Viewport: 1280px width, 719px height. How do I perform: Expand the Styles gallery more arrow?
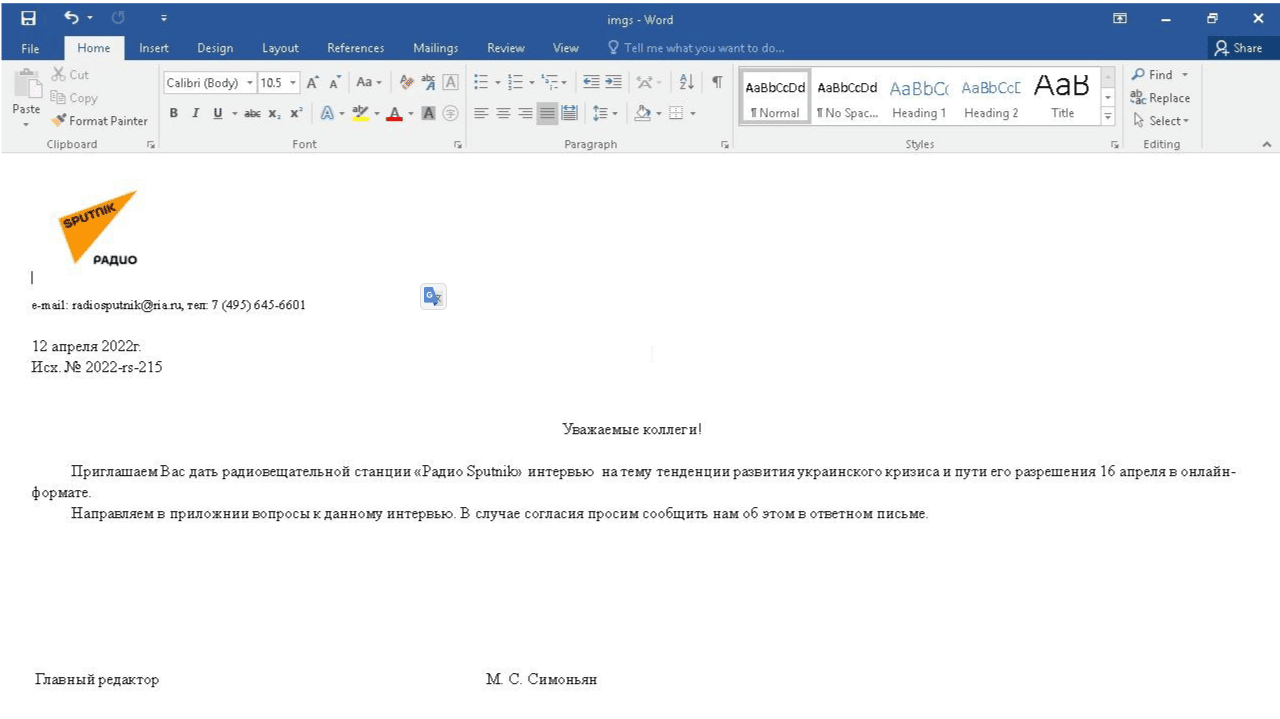[x=1108, y=117]
